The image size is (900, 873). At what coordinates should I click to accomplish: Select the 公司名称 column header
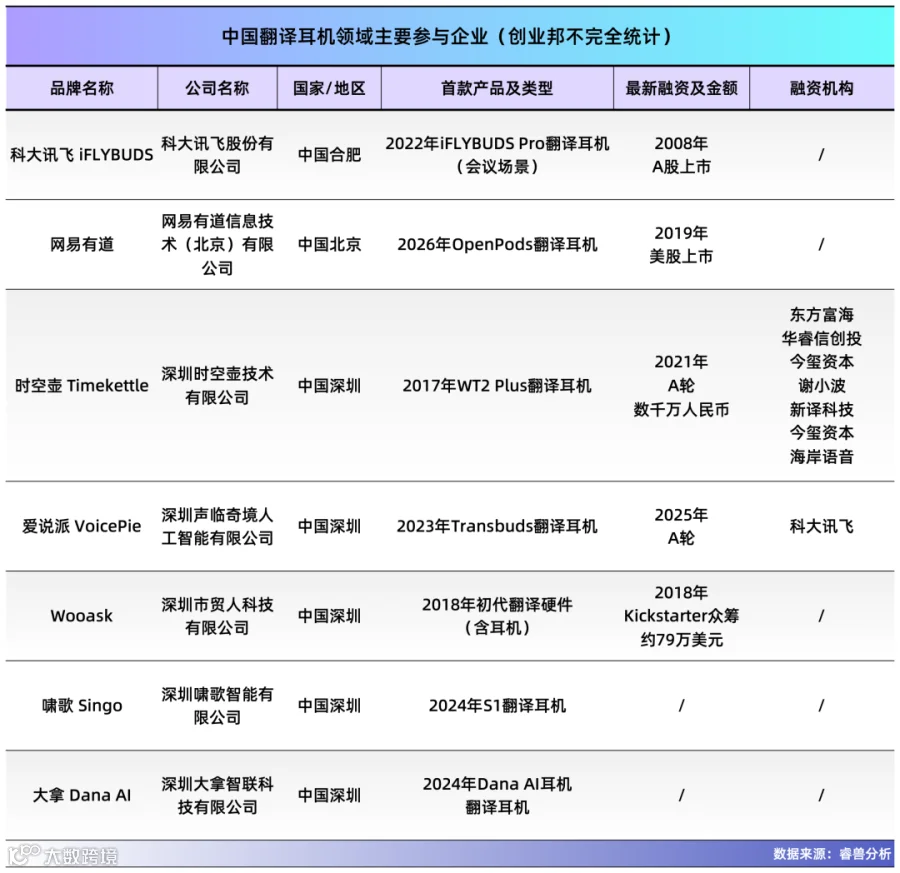tap(217, 88)
